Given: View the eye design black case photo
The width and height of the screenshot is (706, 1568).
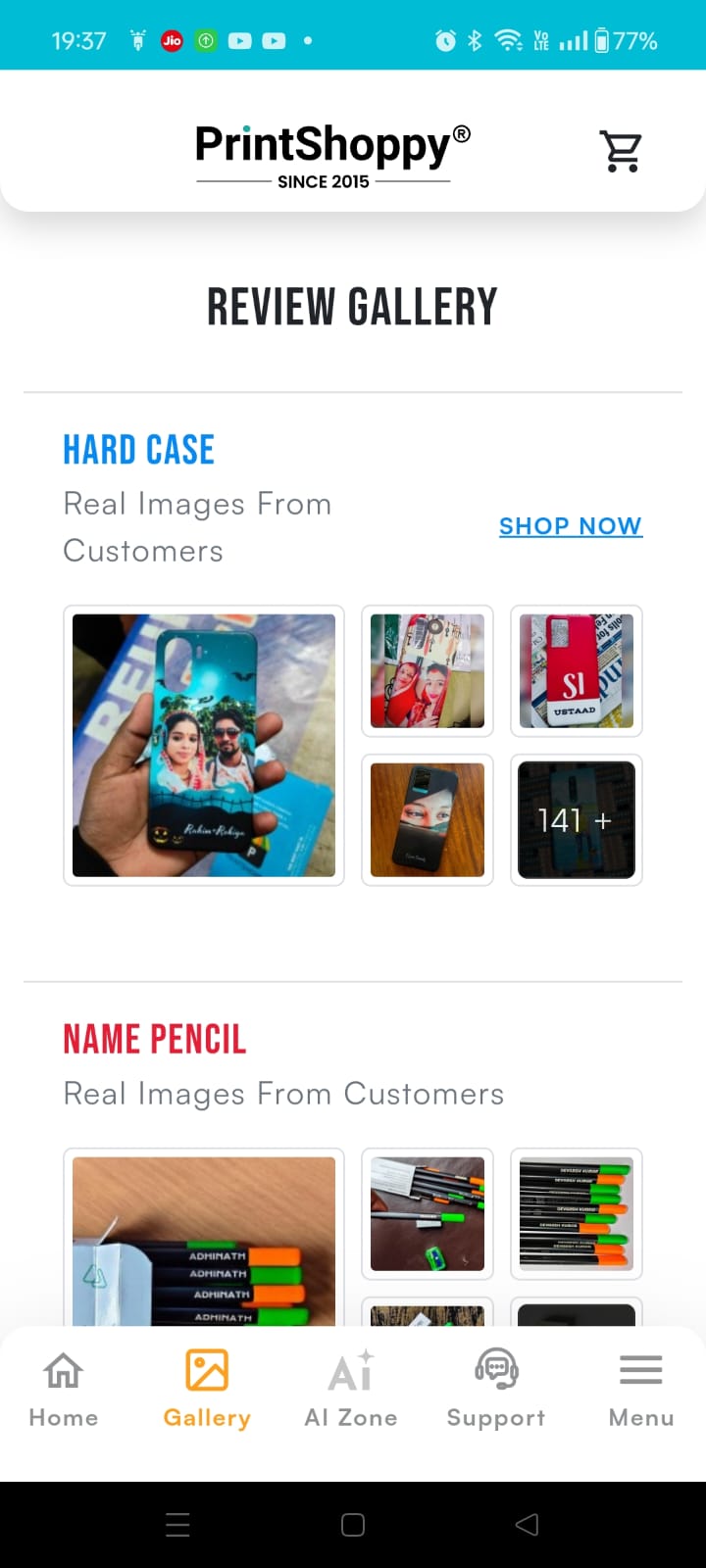Looking at the screenshot, I should (428, 820).
